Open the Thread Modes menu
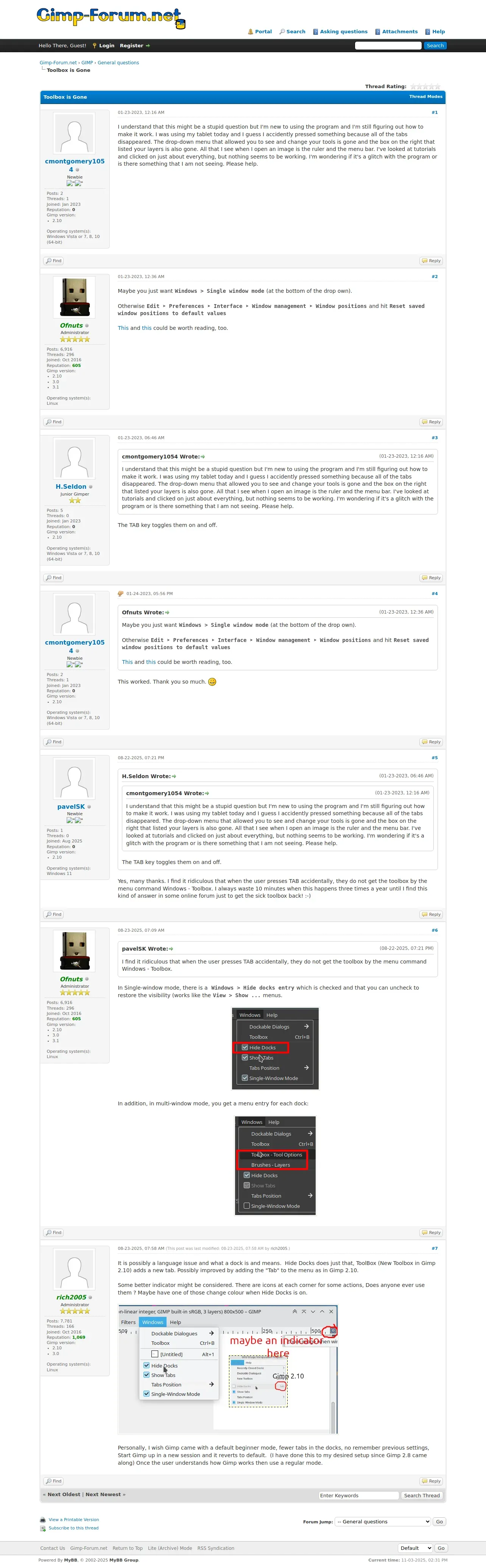This screenshot has width=486, height=1568. click(x=426, y=97)
